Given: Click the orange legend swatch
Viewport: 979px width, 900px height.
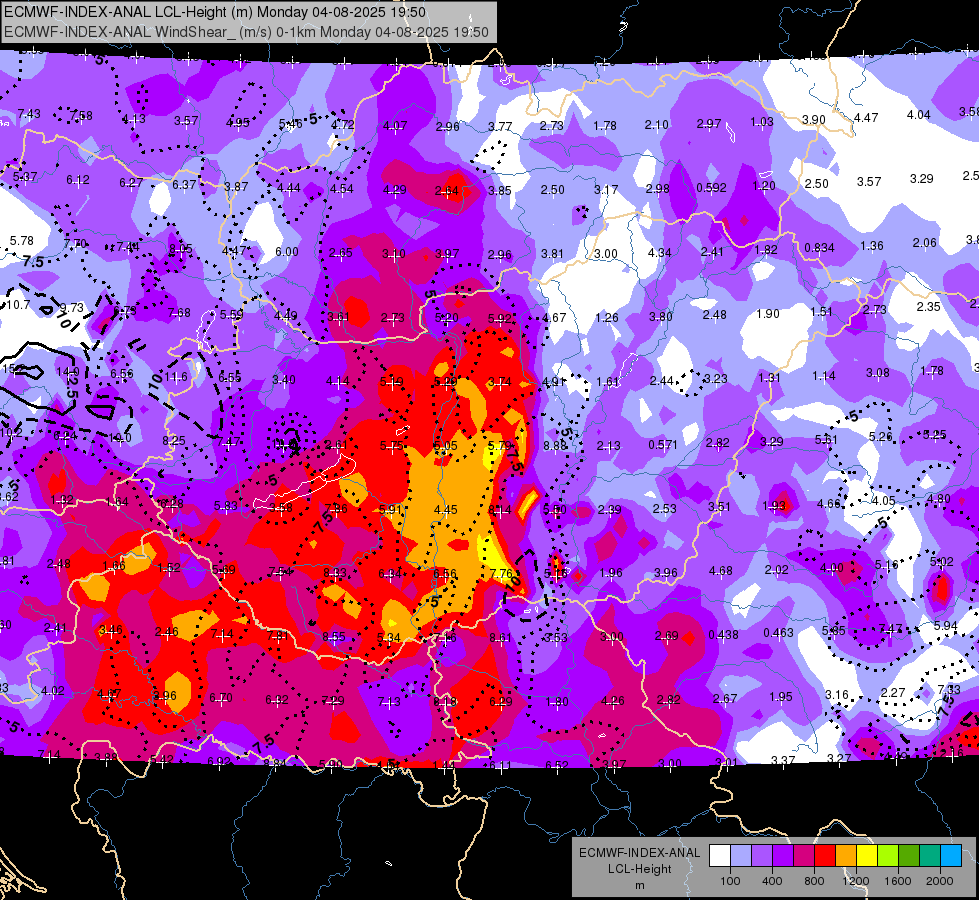Looking at the screenshot, I should [x=846, y=856].
